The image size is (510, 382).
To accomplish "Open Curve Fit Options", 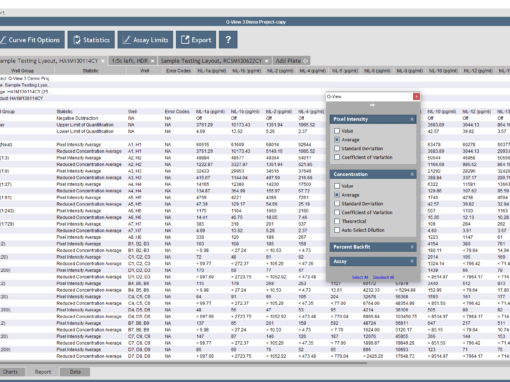I will coord(32,40).
